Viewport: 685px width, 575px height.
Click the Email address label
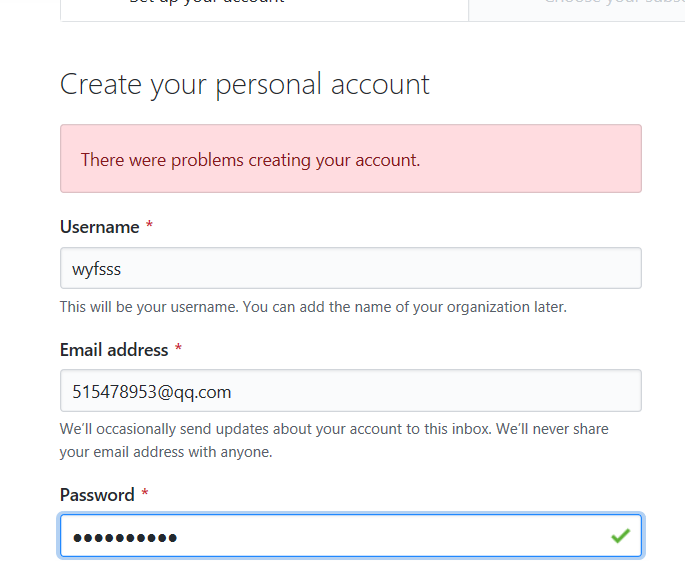click(x=114, y=350)
